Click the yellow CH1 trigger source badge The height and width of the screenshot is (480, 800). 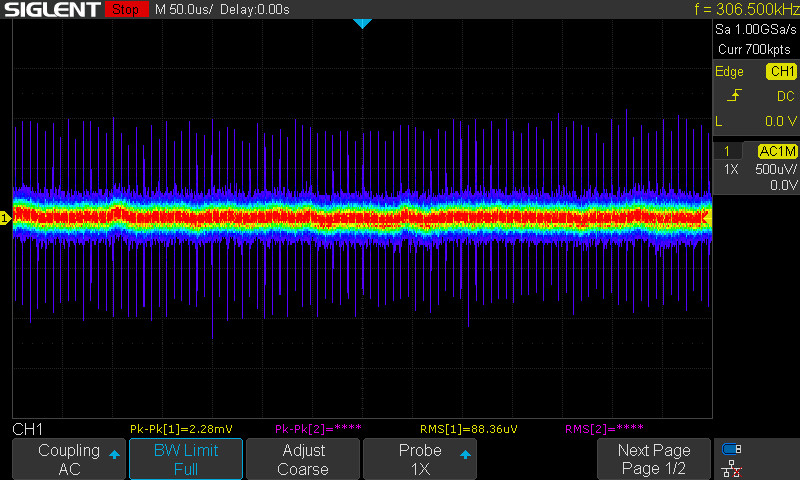click(781, 71)
